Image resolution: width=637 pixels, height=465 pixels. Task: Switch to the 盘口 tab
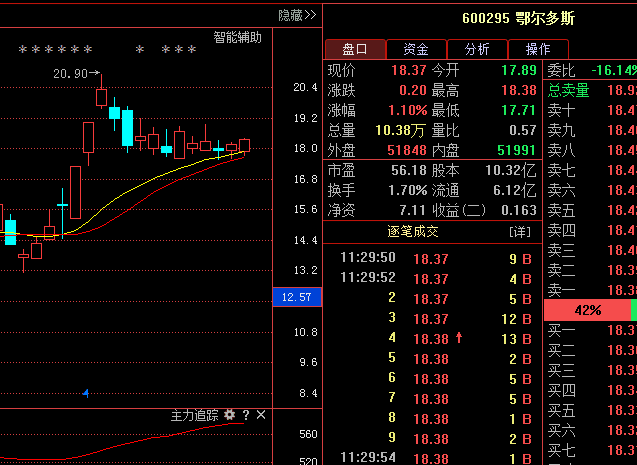click(x=354, y=49)
